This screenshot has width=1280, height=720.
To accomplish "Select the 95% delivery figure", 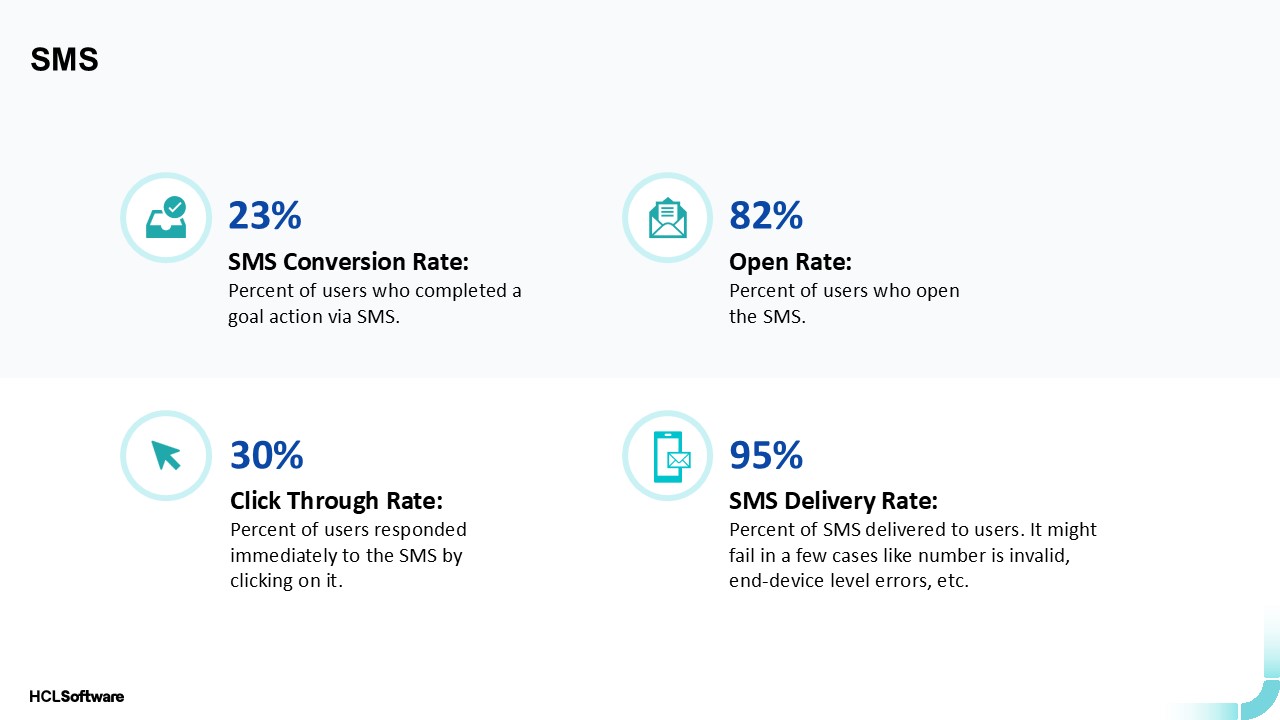I will coord(766,456).
